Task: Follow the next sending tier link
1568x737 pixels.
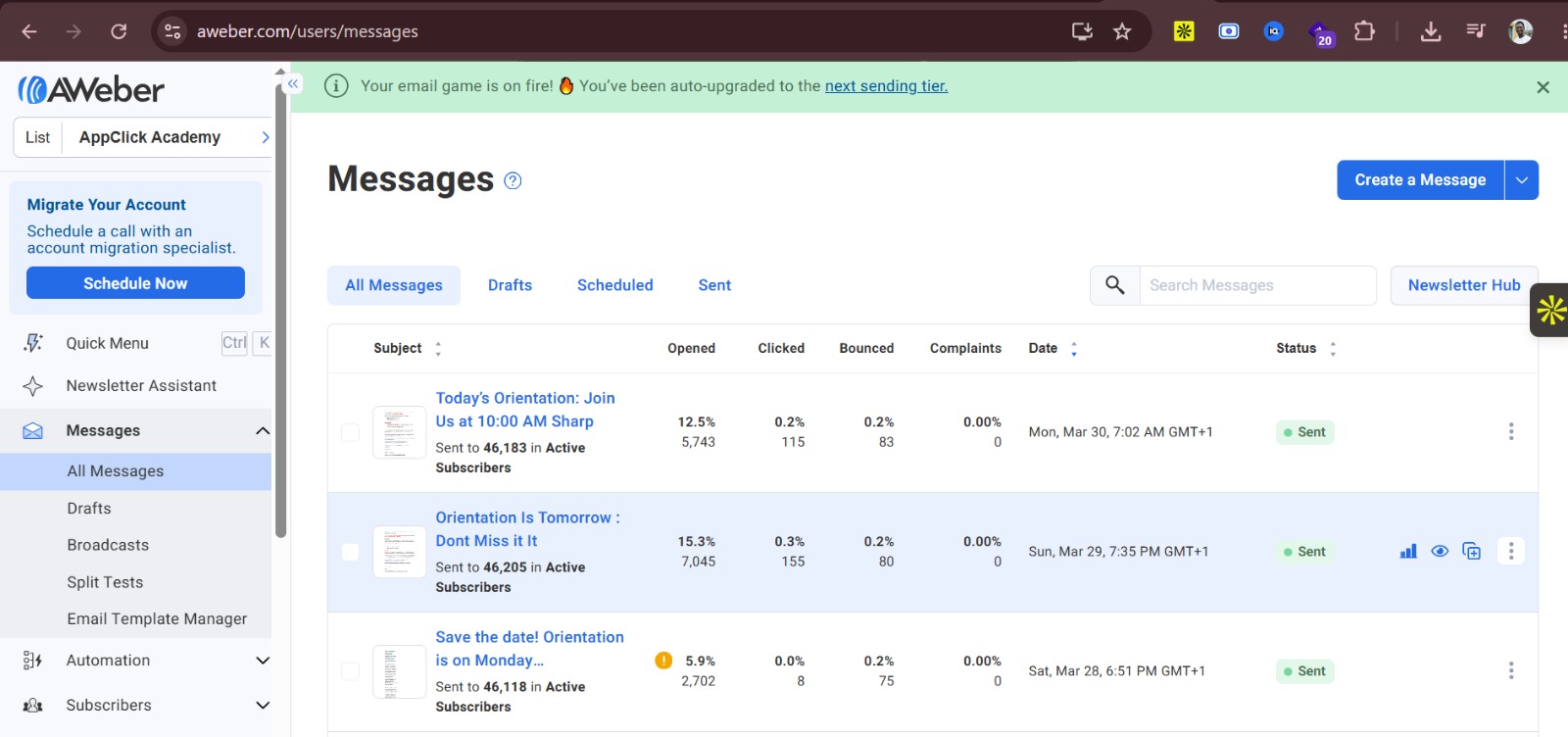Action: (x=887, y=86)
